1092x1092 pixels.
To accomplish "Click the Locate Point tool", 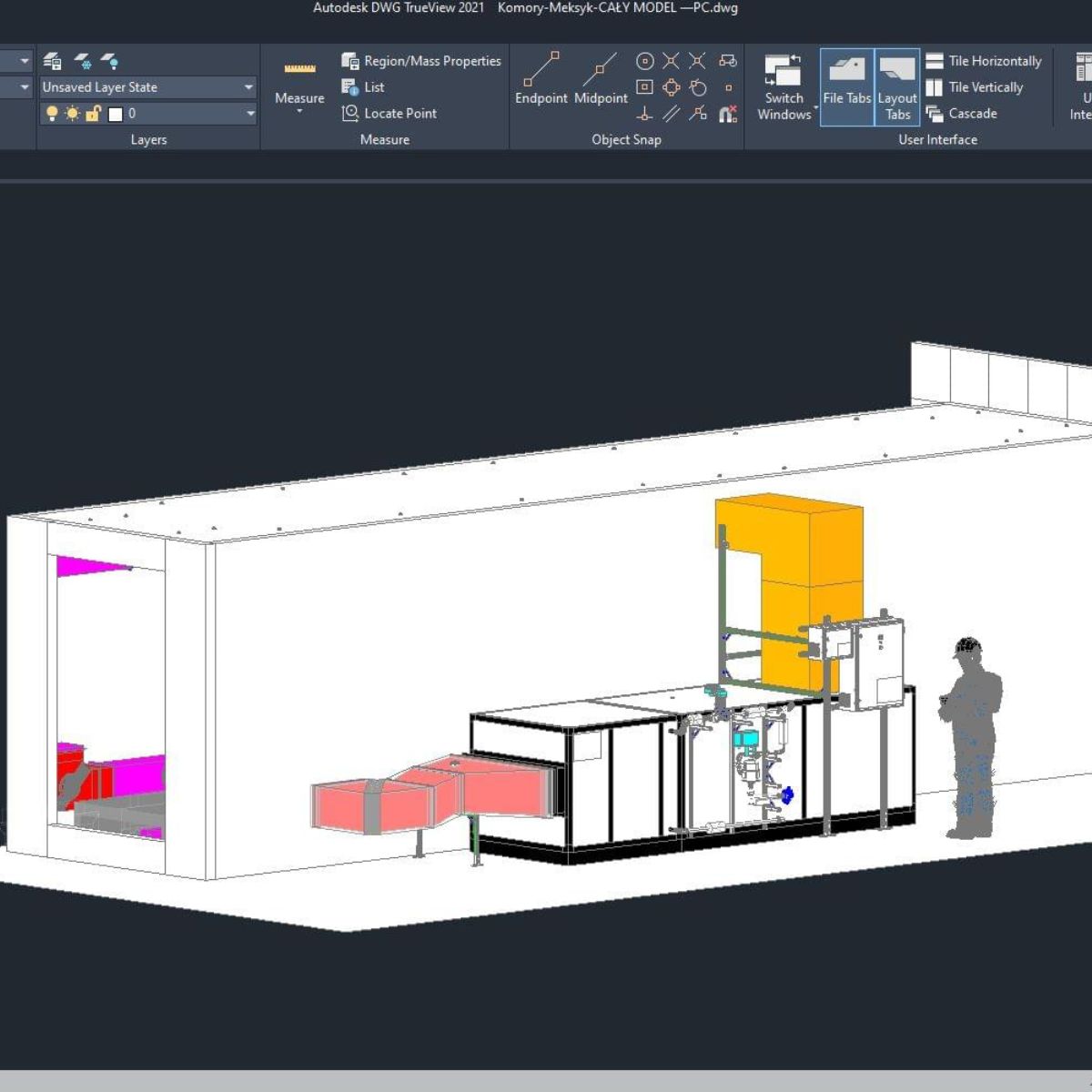I will pyautogui.click(x=389, y=114).
